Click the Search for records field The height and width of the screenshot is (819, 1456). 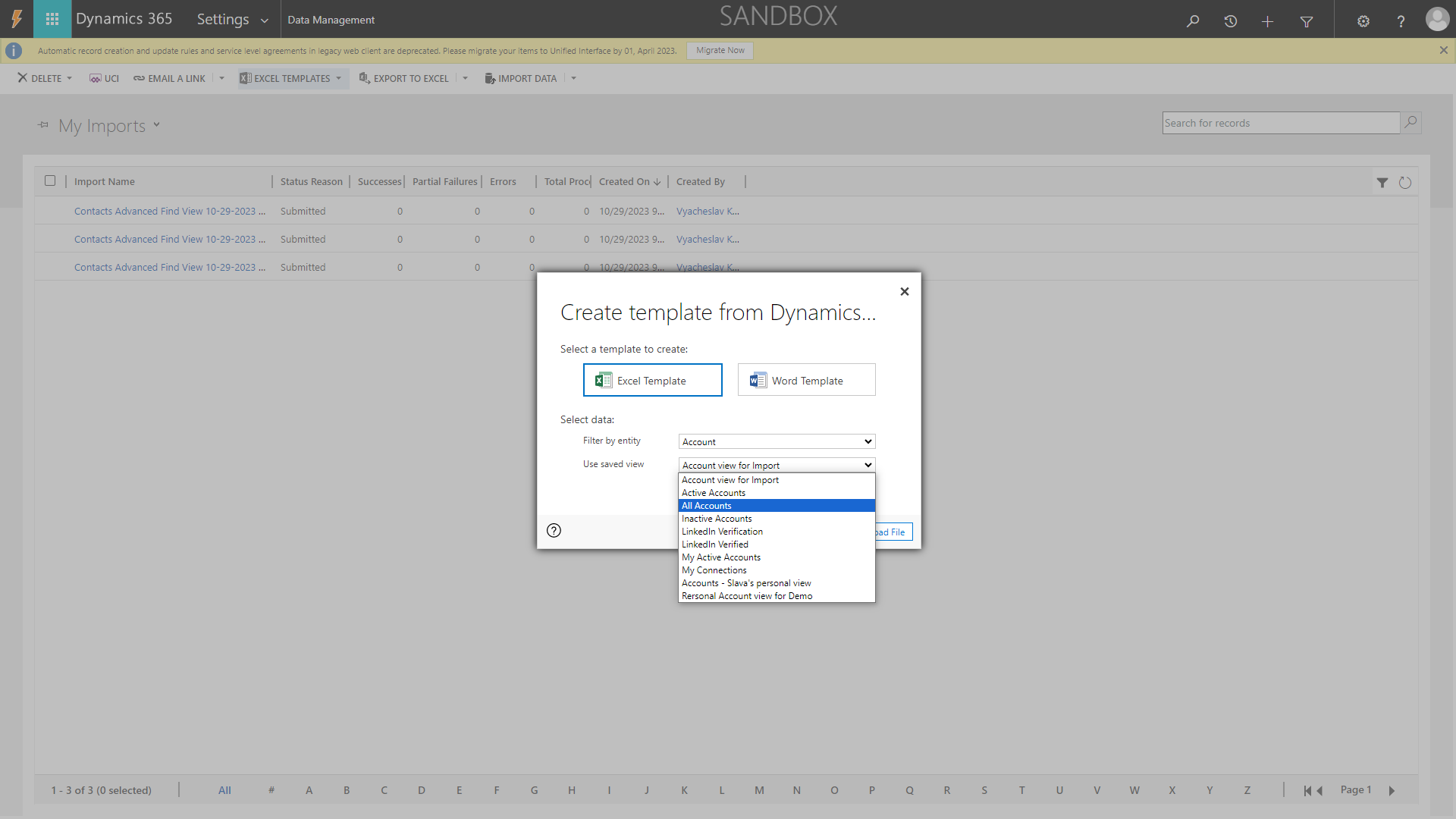coord(1281,123)
